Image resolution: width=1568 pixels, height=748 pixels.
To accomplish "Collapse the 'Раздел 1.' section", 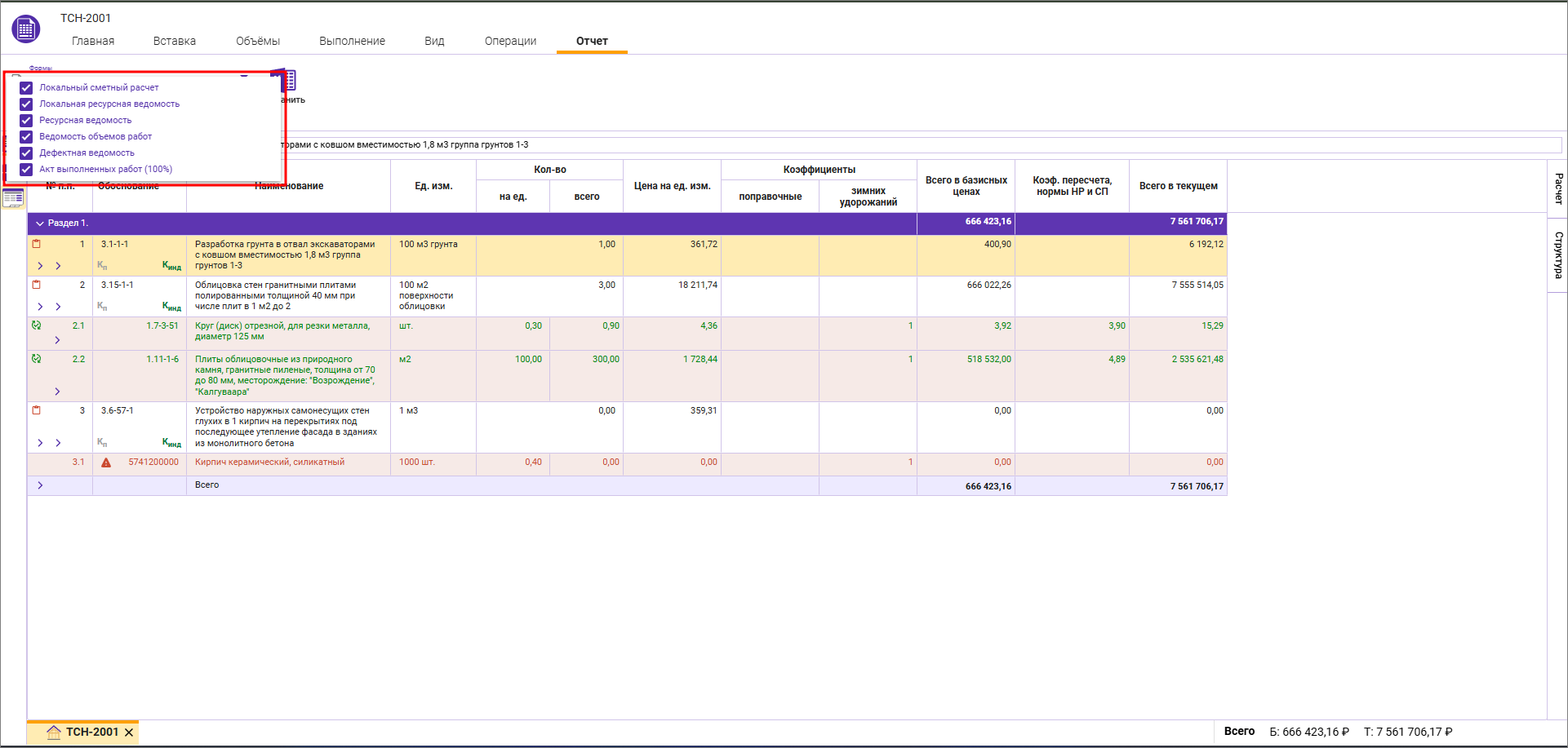I will click(39, 224).
